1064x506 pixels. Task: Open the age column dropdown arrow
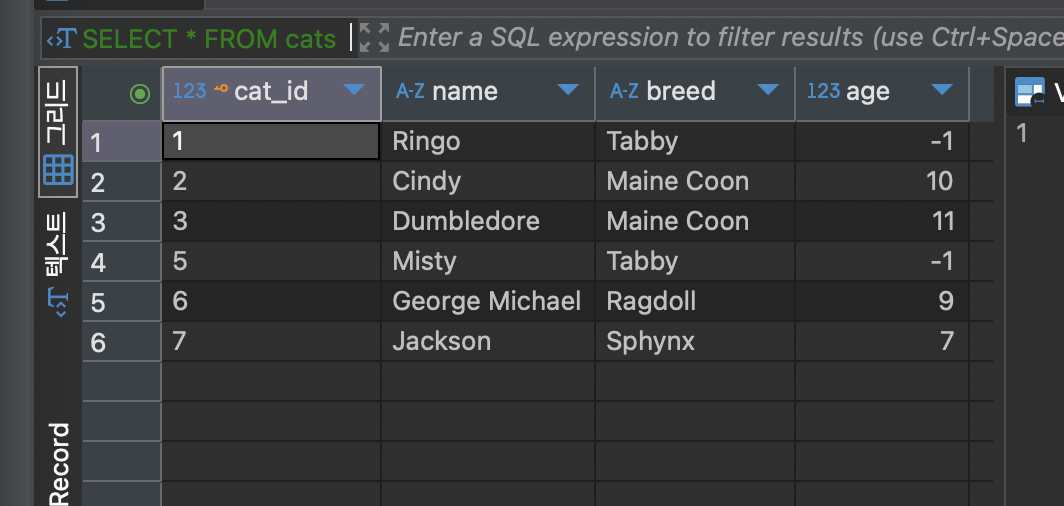click(x=941, y=91)
